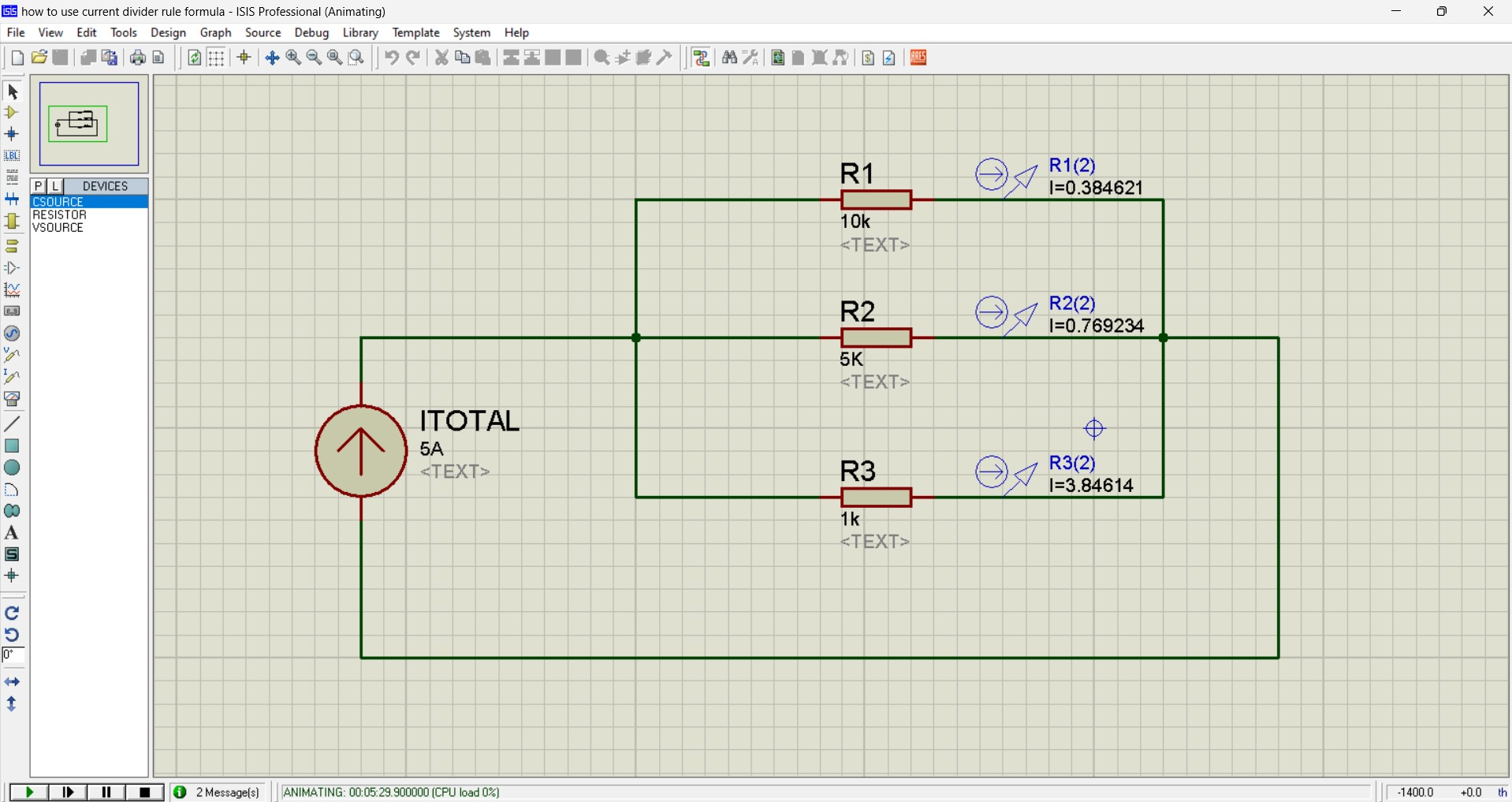Toggle the grid display button
This screenshot has width=1512, height=802.
(216, 58)
